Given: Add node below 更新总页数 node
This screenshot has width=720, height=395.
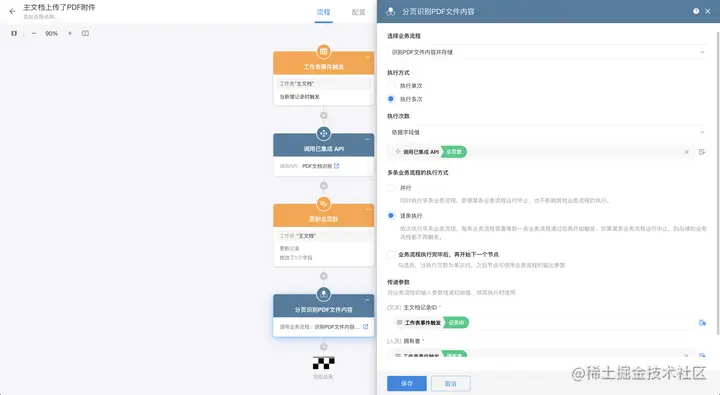Looking at the screenshot, I should point(324,276).
